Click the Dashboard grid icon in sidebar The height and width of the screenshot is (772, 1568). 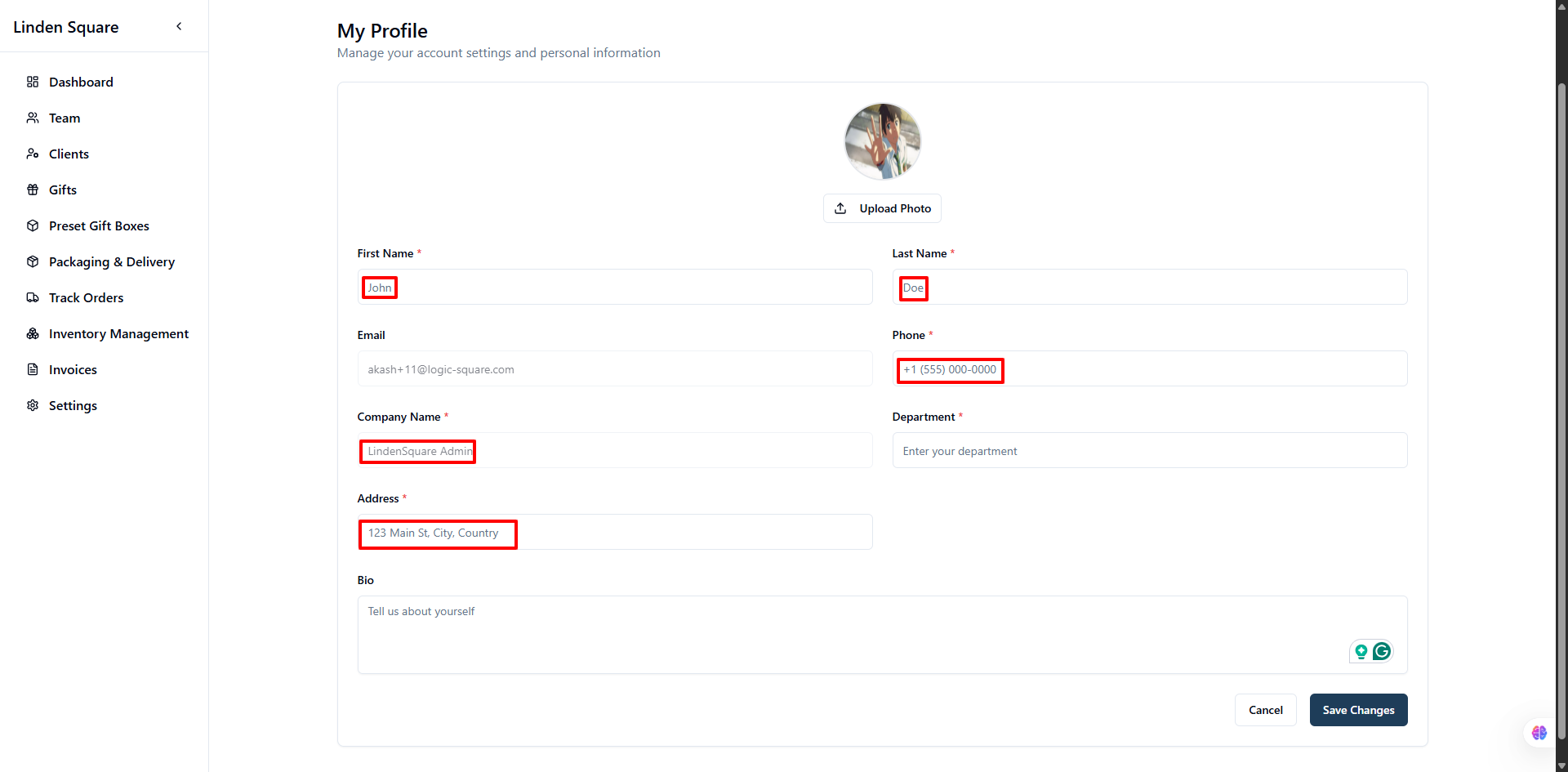pos(33,82)
